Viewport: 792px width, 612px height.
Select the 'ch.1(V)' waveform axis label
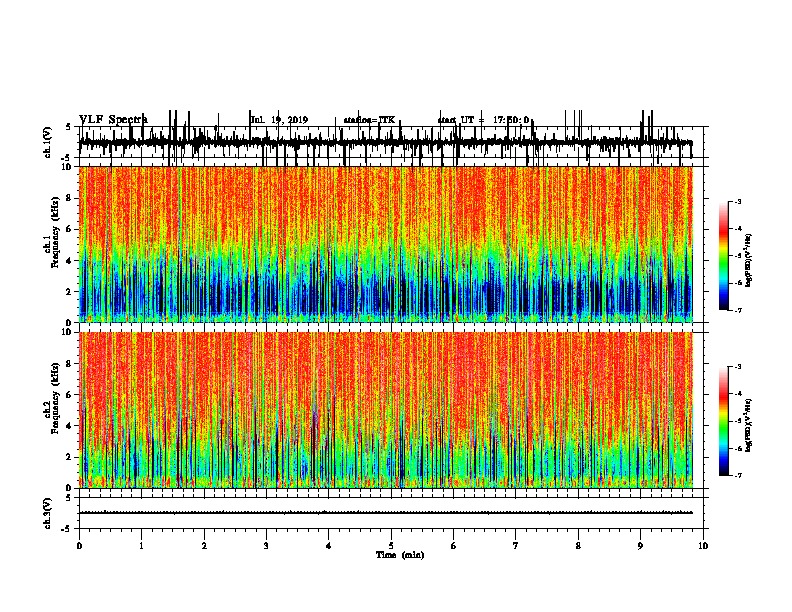[48, 142]
